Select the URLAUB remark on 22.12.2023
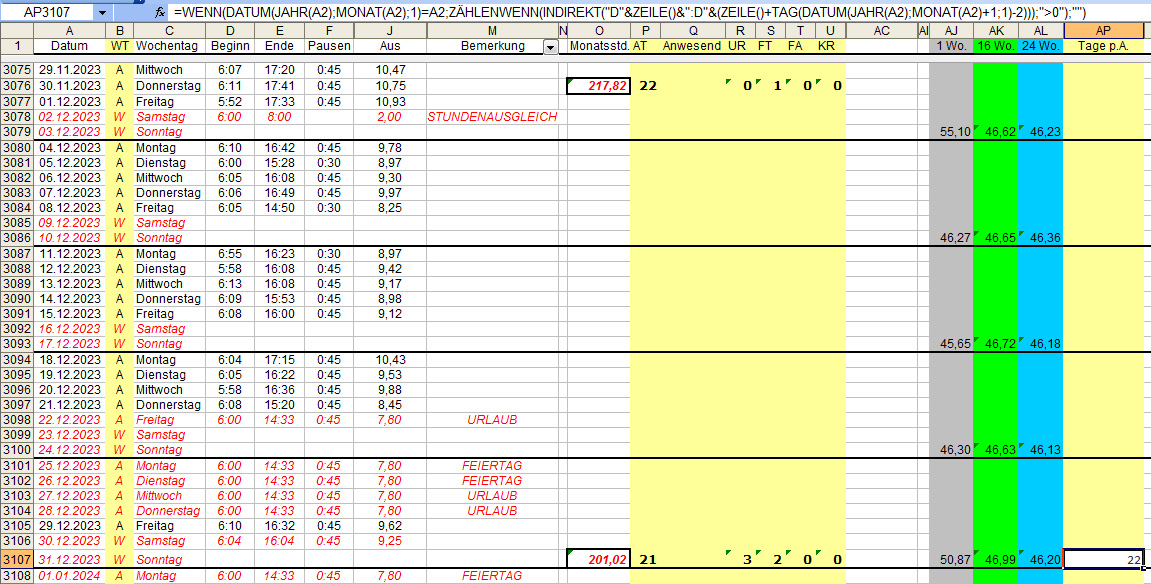 492,420
